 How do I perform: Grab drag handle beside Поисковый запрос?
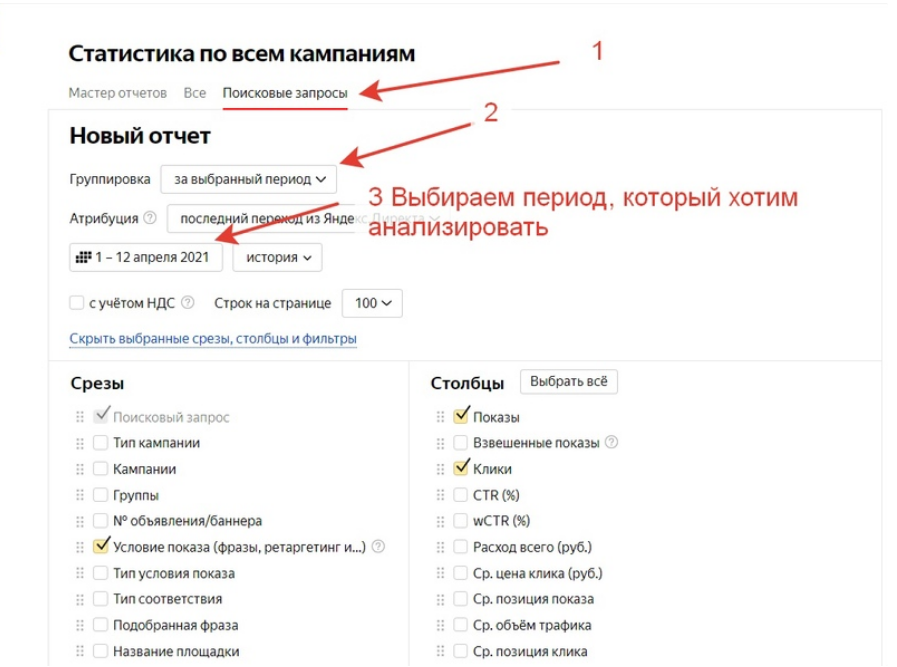pyautogui.click(x=80, y=417)
